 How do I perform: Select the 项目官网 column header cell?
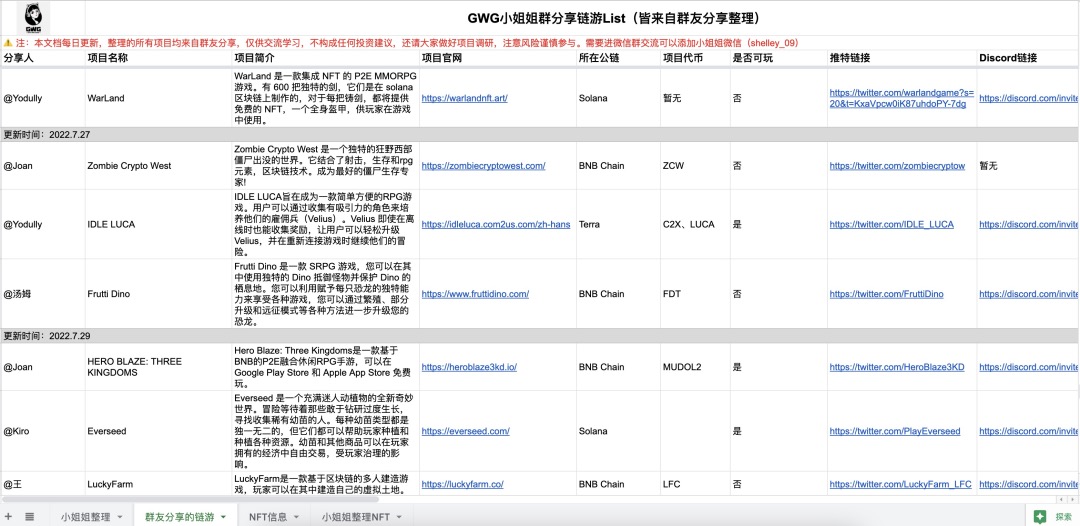point(497,58)
